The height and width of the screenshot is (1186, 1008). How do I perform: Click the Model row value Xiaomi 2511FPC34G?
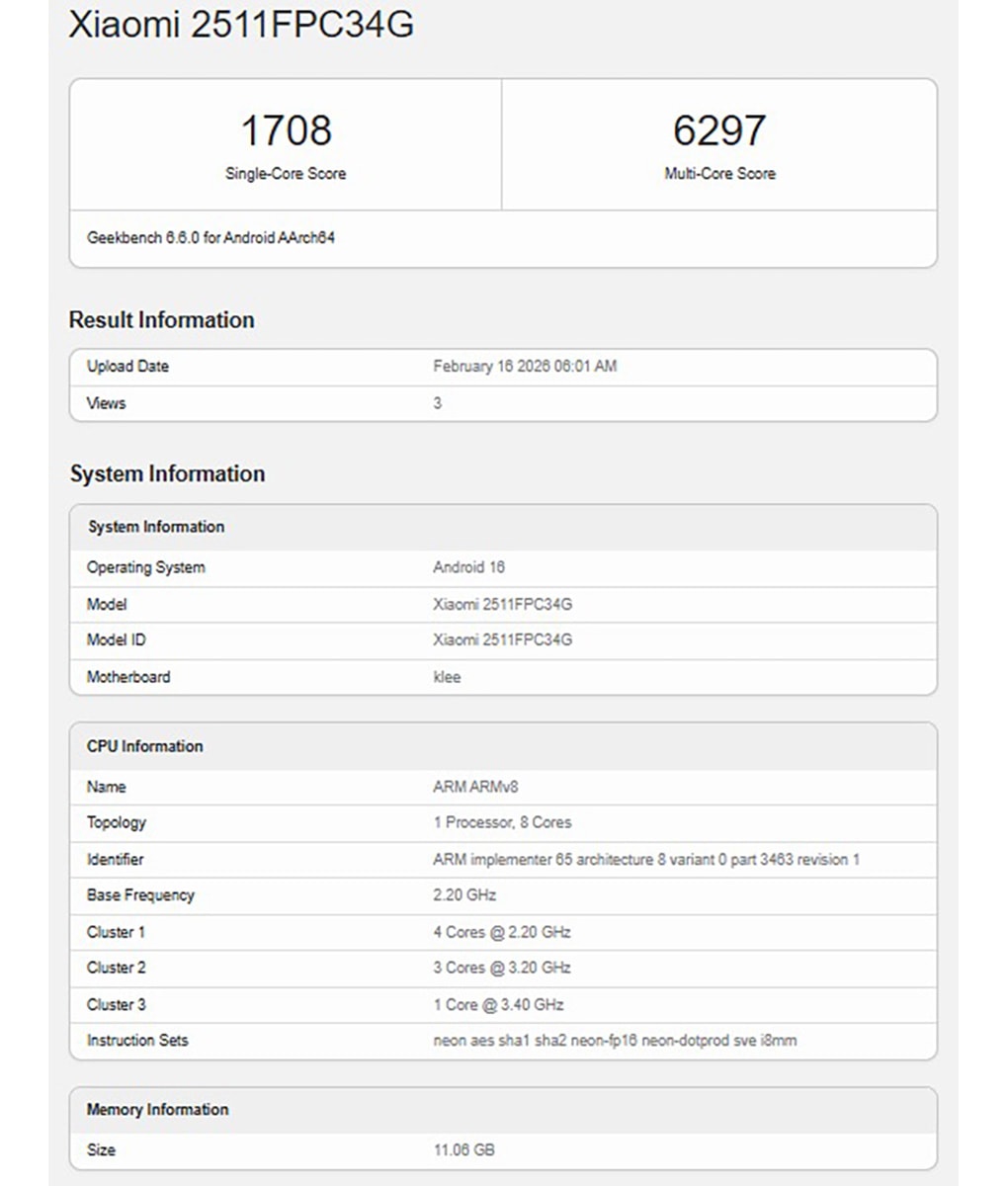pyautogui.click(x=502, y=604)
